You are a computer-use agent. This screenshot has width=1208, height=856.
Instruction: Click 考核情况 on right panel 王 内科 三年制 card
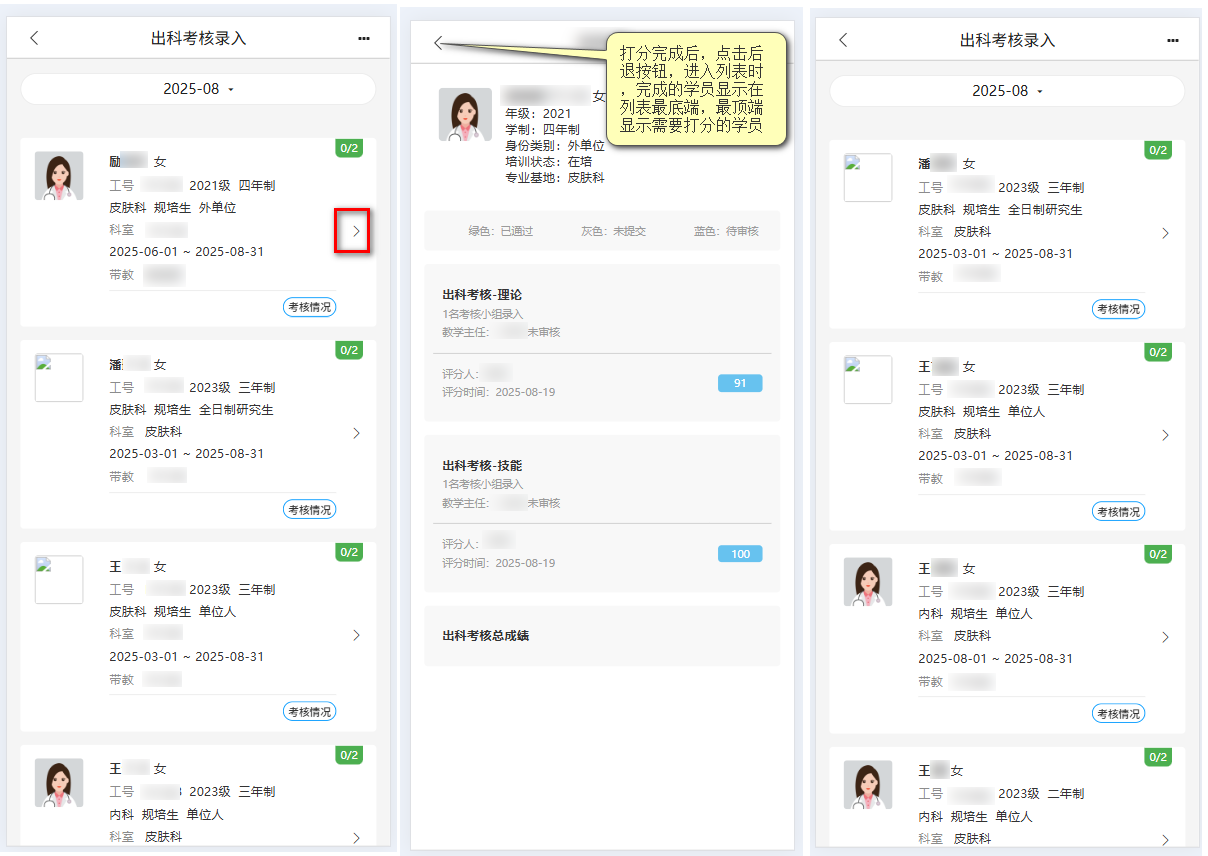pos(1118,713)
